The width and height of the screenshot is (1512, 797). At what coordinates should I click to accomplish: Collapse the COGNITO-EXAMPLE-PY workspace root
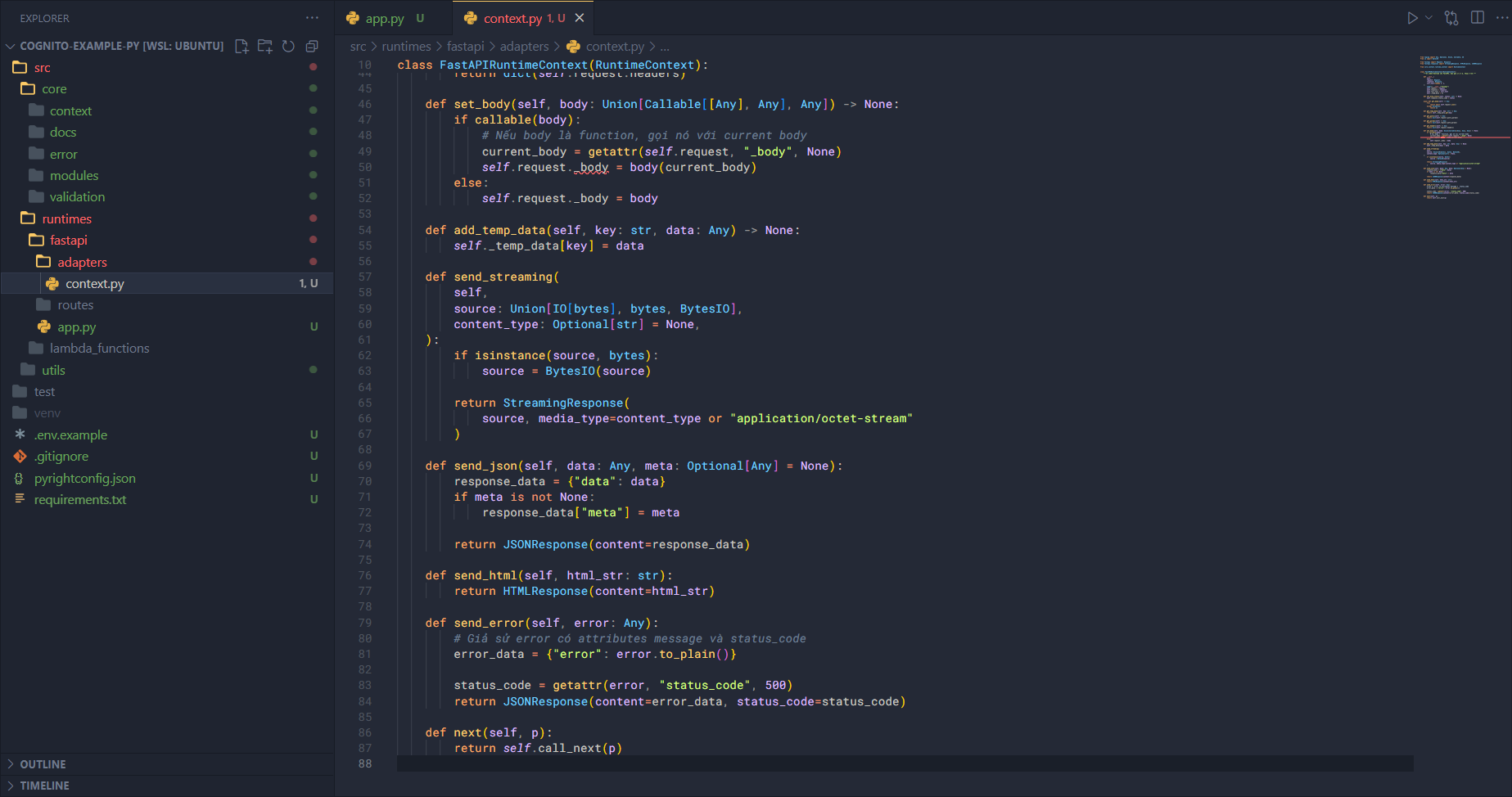(11, 47)
